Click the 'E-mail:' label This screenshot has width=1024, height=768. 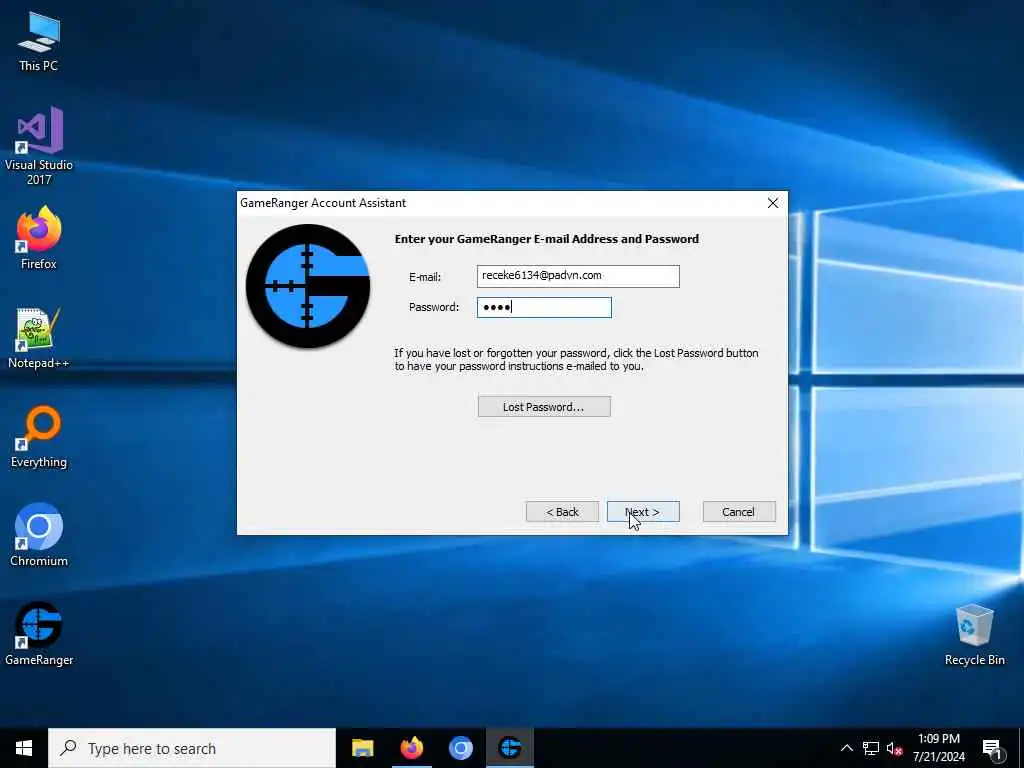point(425,277)
